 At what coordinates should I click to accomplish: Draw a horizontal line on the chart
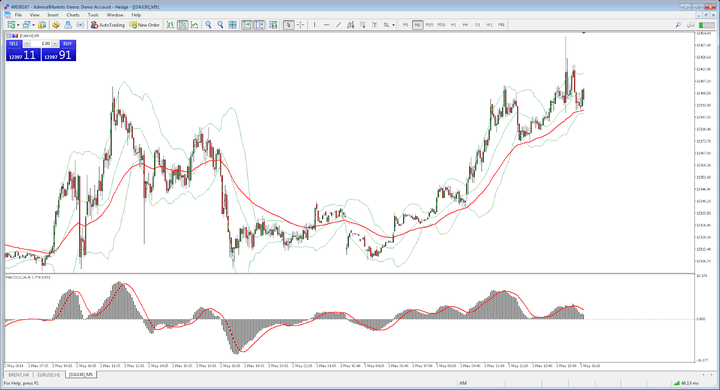coord(326,25)
